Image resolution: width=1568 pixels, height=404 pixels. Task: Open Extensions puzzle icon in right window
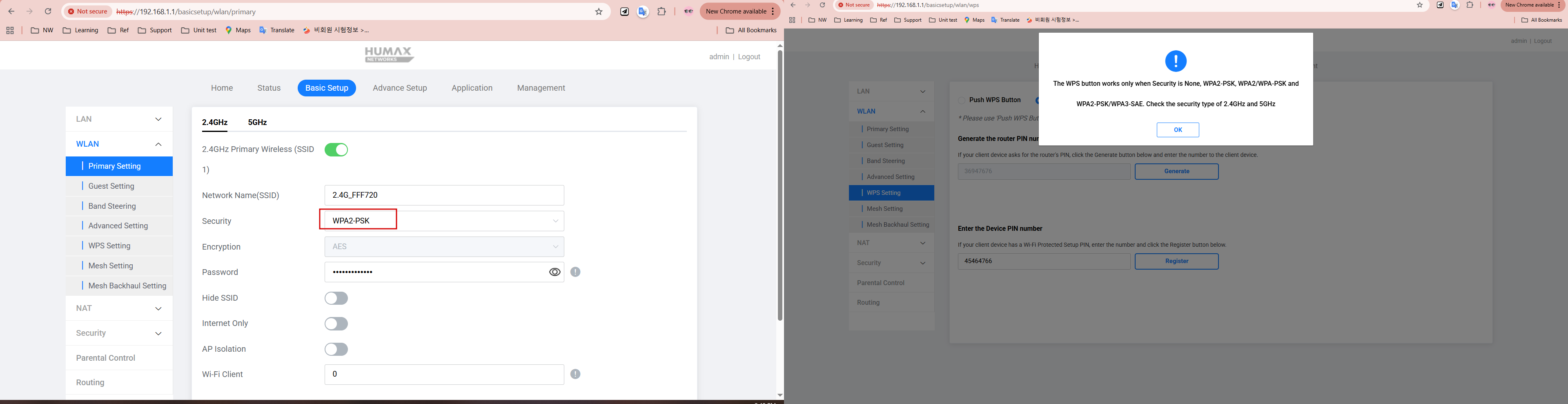pos(1470,5)
